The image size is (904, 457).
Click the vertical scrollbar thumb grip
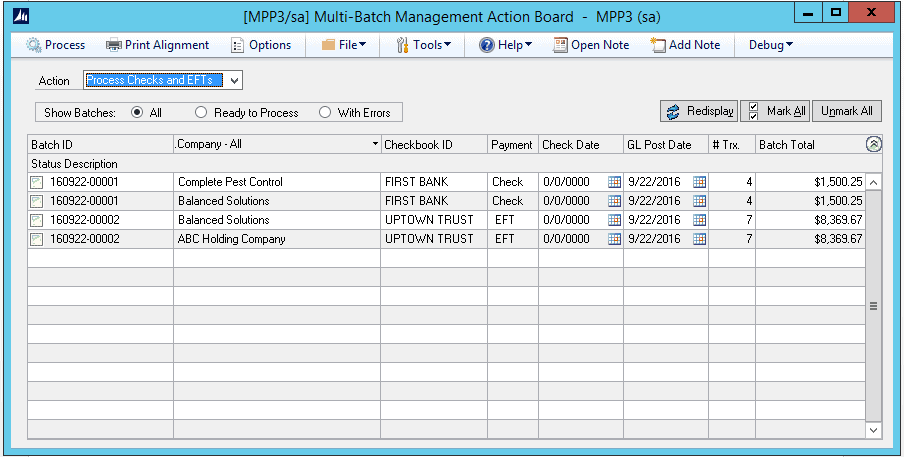(x=873, y=306)
